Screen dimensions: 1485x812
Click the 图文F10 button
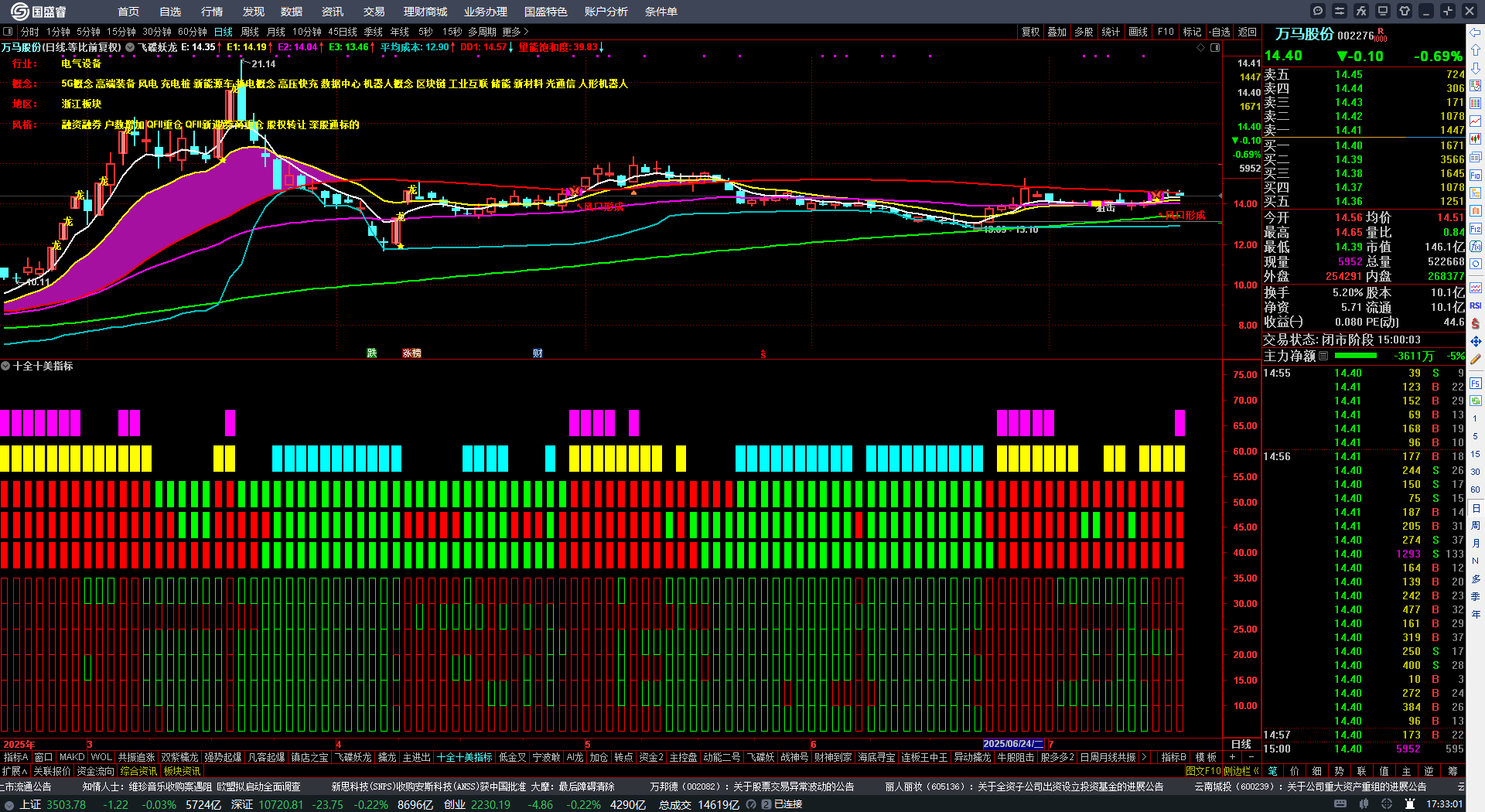[x=1203, y=770]
